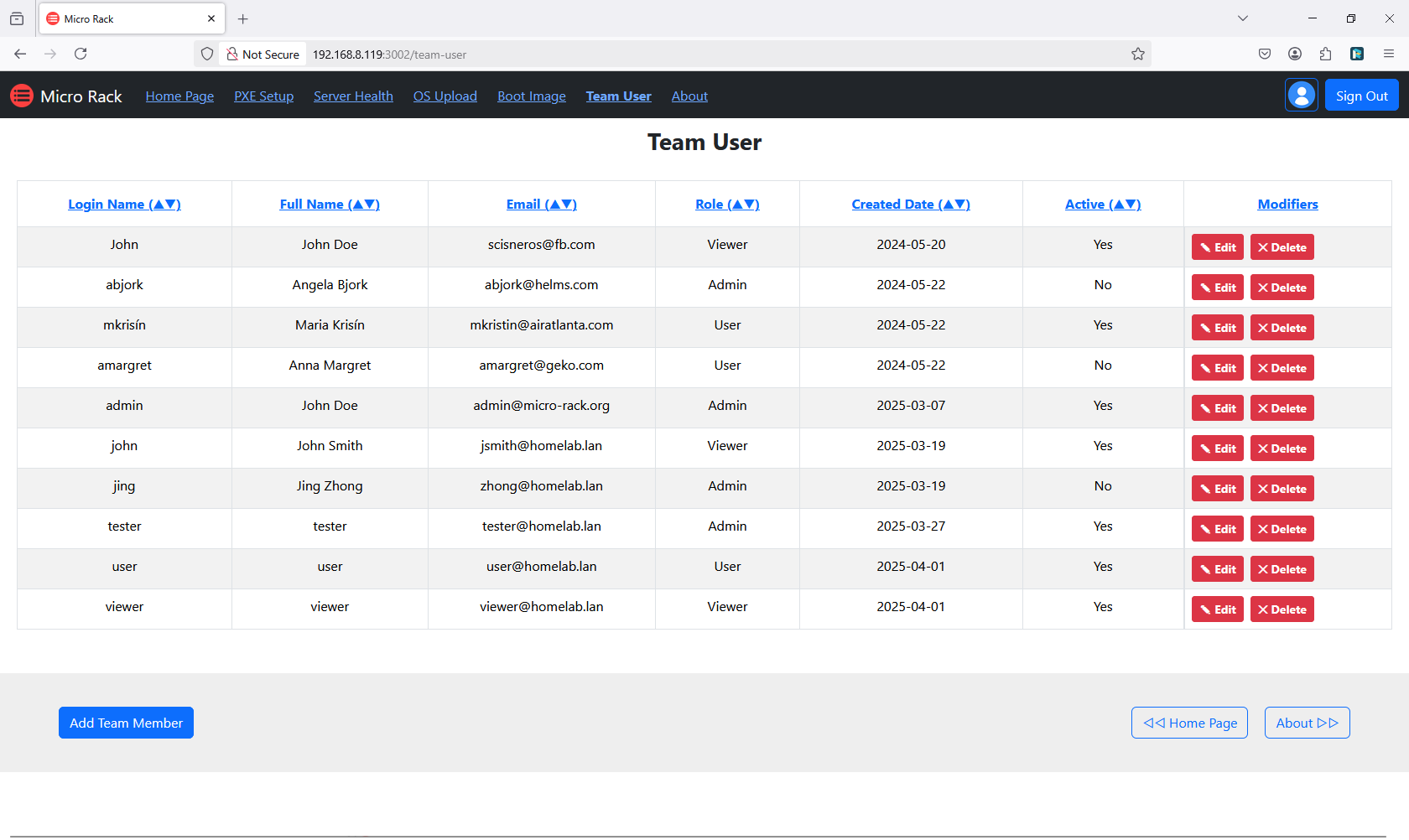Click the blue extension icon in toolbar
This screenshot has width=1409, height=840.
1357,54
